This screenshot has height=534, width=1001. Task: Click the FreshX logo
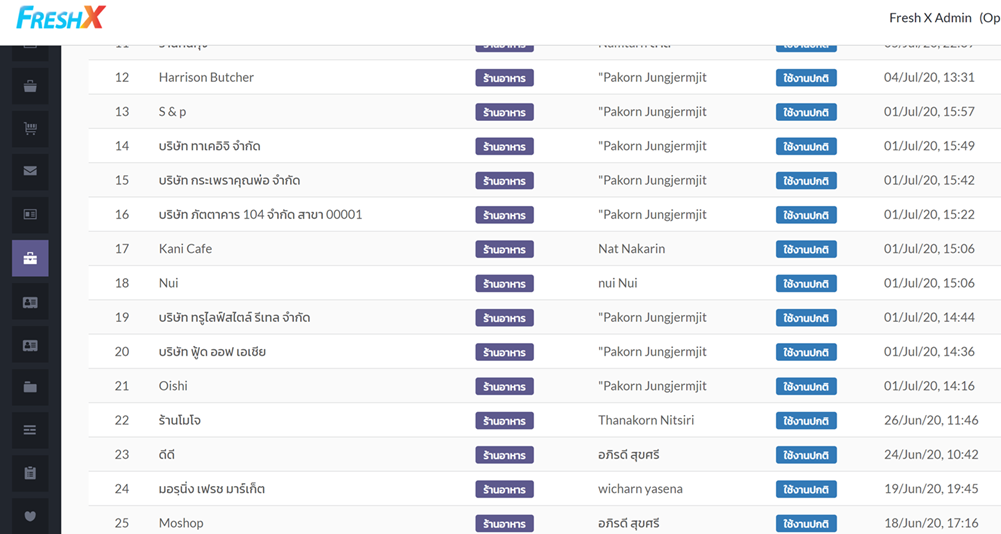[x=61, y=18]
